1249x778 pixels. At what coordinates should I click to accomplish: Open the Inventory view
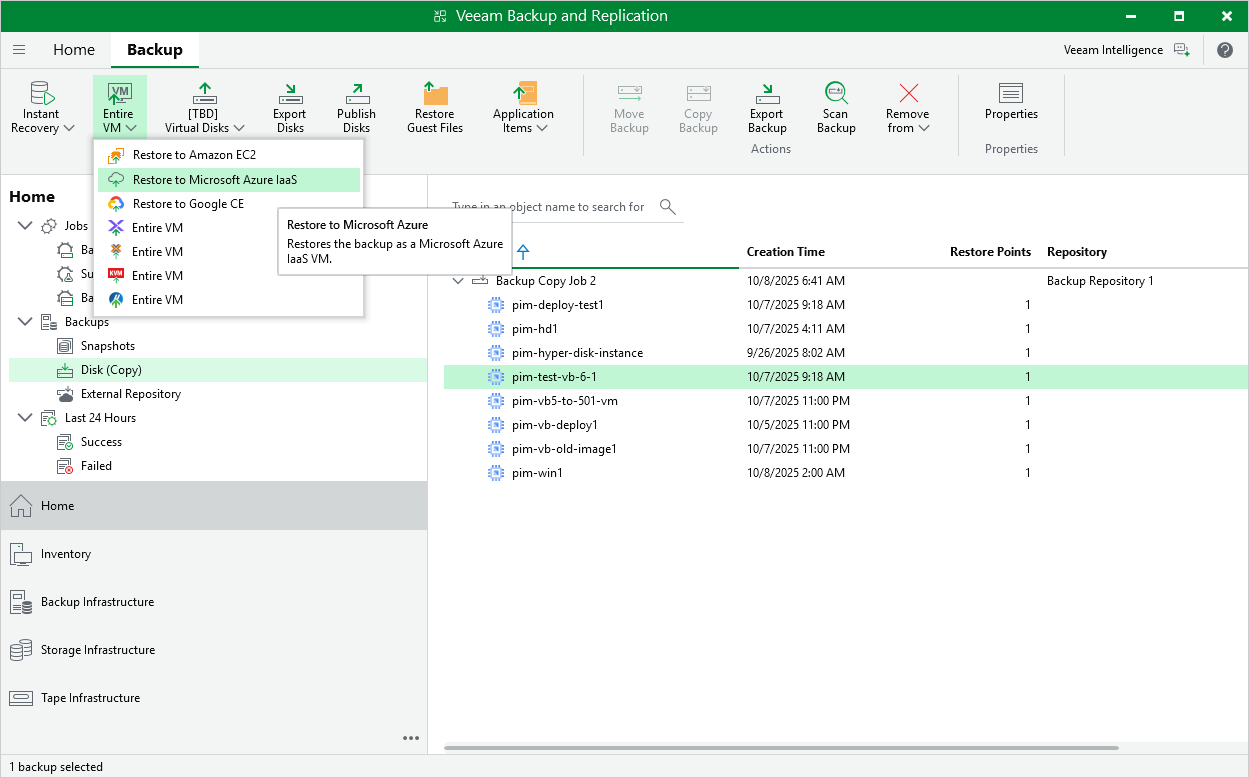pyautogui.click(x=214, y=554)
